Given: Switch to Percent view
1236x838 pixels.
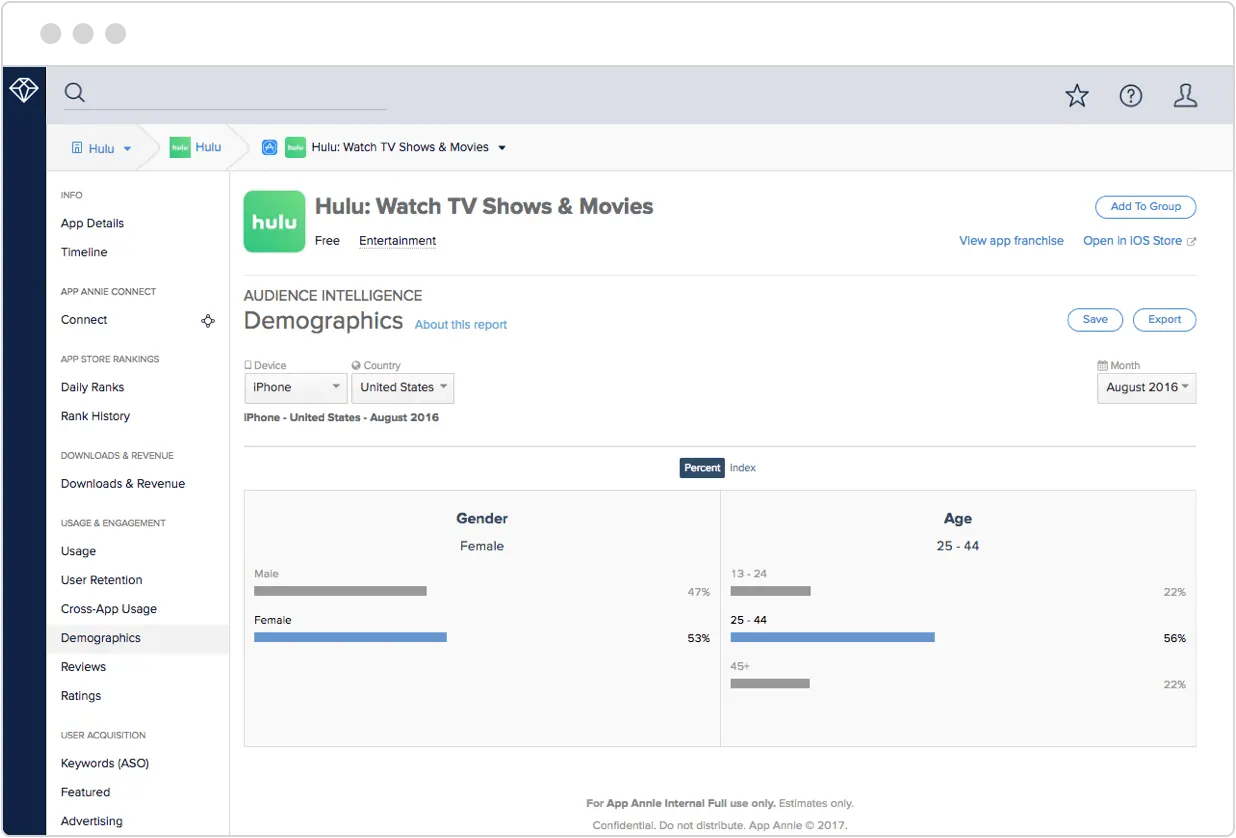Looking at the screenshot, I should click(702, 468).
